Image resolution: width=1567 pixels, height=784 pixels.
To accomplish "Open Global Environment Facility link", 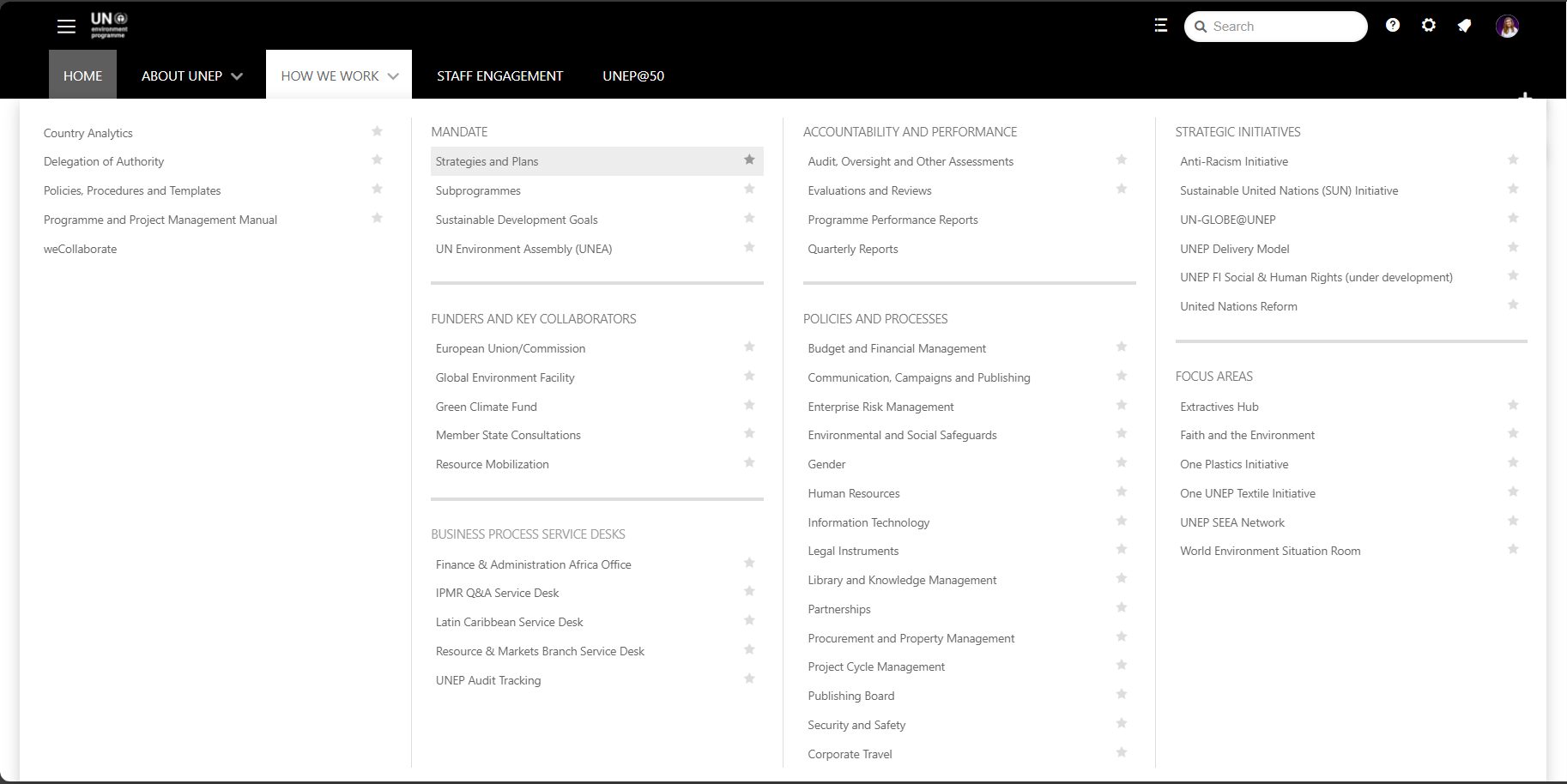I will tap(505, 377).
